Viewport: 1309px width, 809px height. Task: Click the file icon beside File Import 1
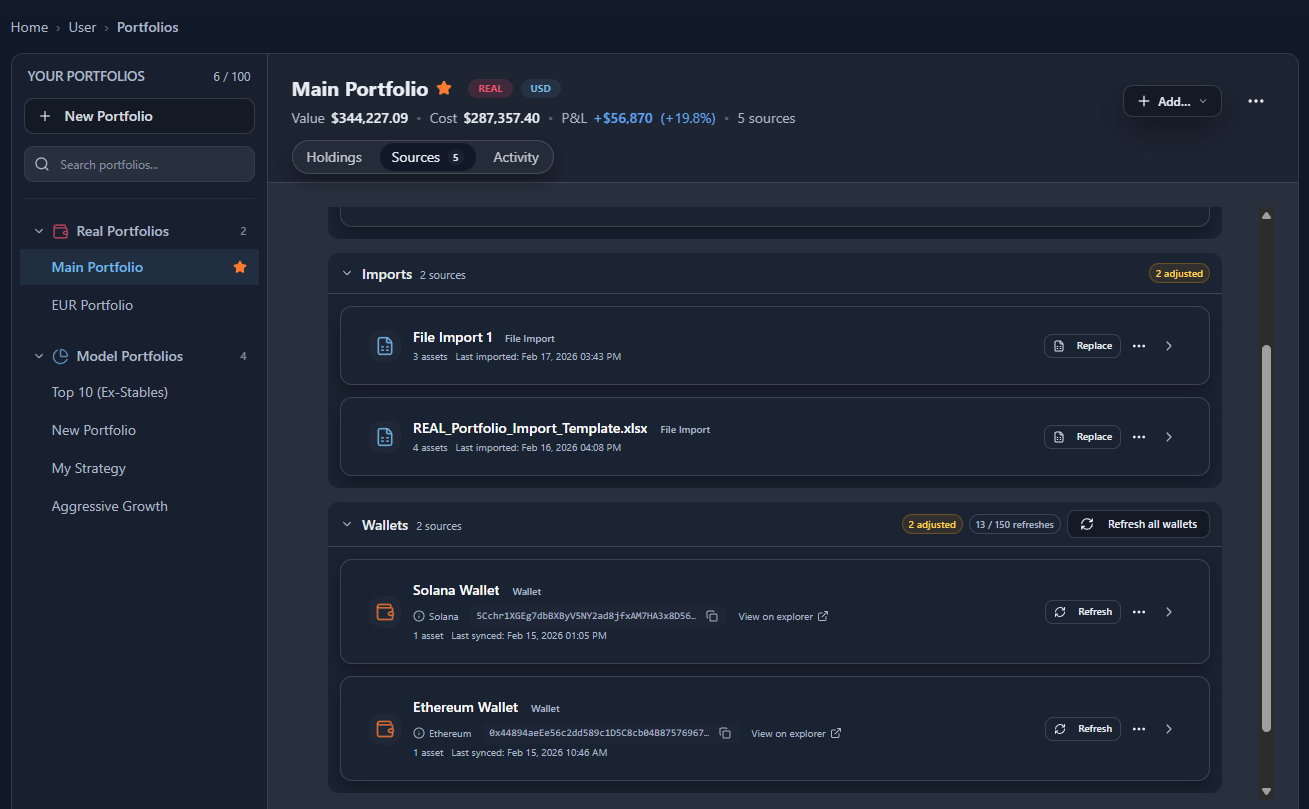click(x=385, y=345)
